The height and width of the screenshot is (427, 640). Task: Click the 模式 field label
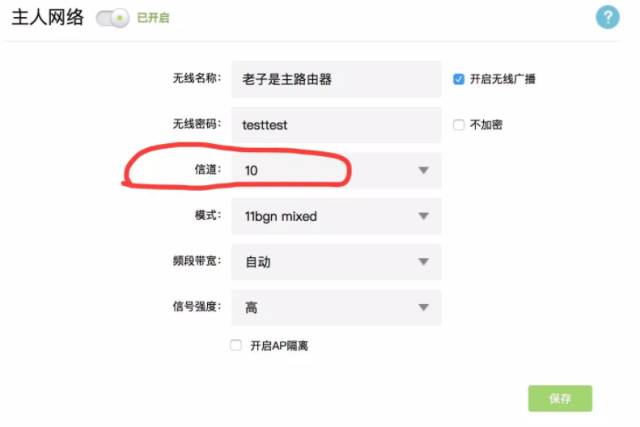[x=208, y=215]
